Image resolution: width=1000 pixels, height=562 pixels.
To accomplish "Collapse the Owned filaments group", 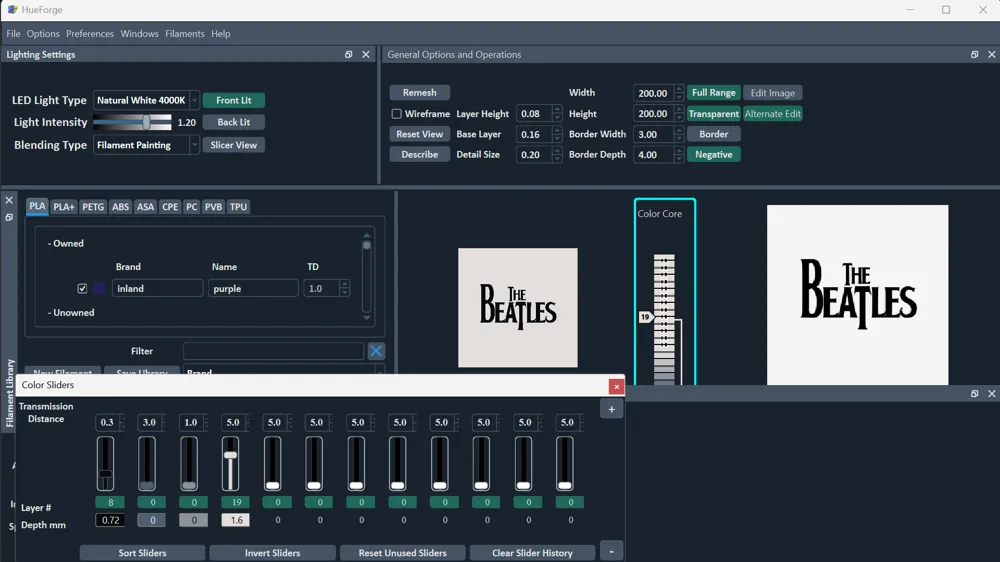I will point(66,243).
